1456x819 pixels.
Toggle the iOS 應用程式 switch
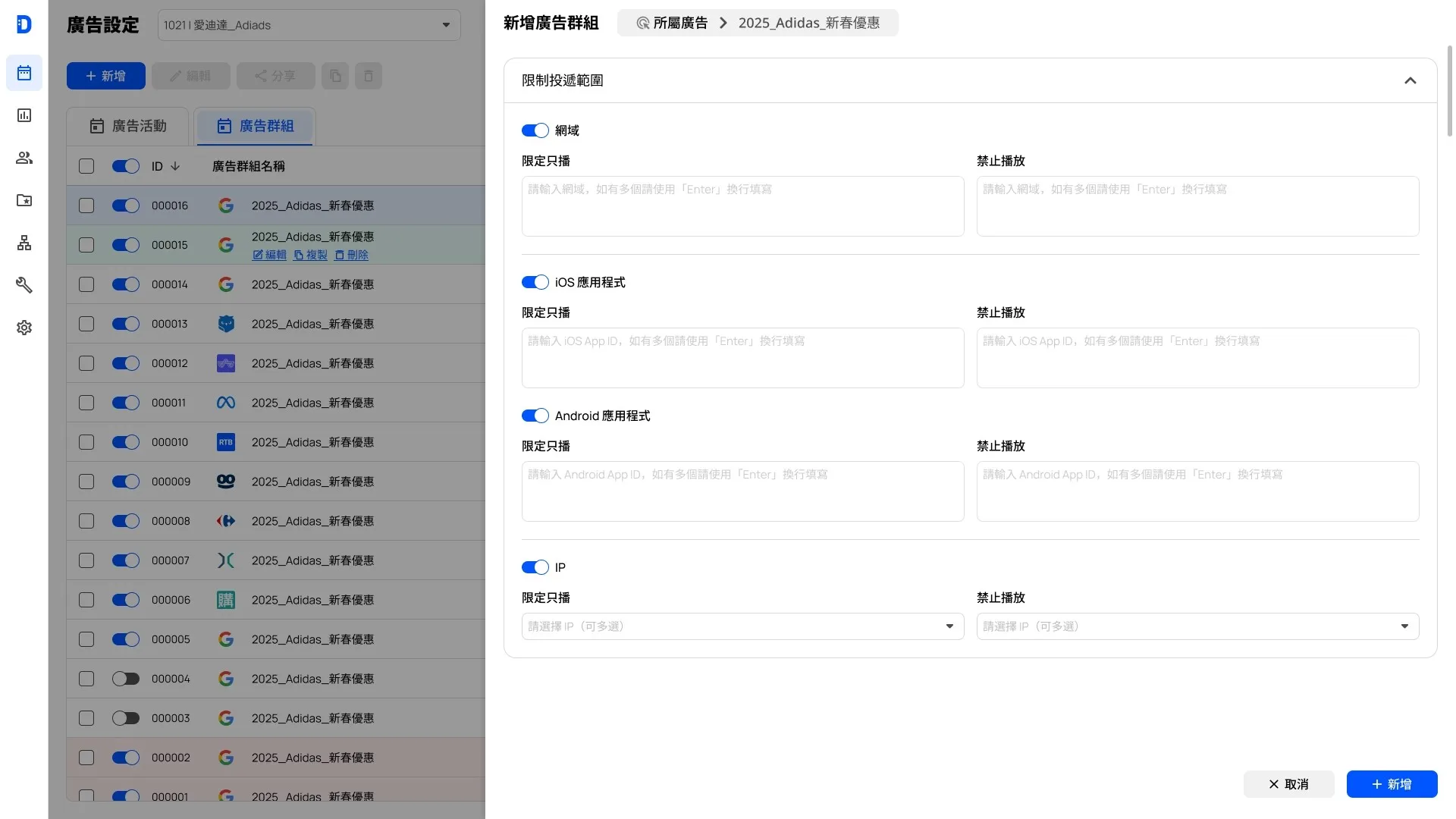tap(535, 282)
